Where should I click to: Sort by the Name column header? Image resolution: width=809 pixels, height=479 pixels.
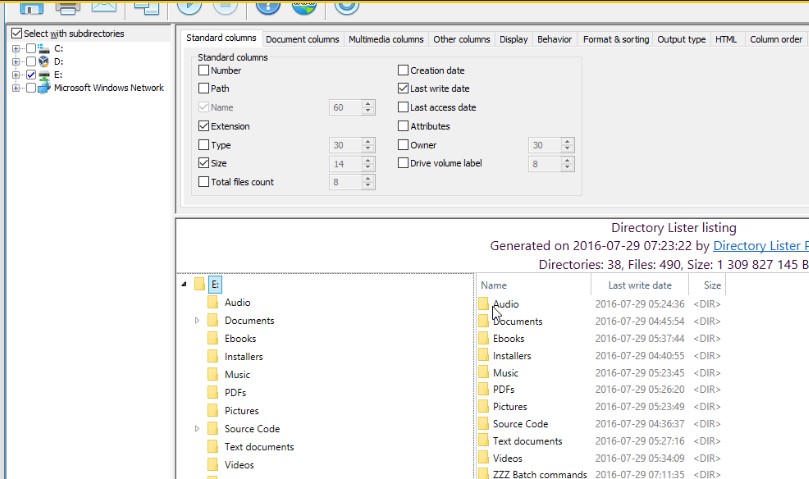[533, 285]
